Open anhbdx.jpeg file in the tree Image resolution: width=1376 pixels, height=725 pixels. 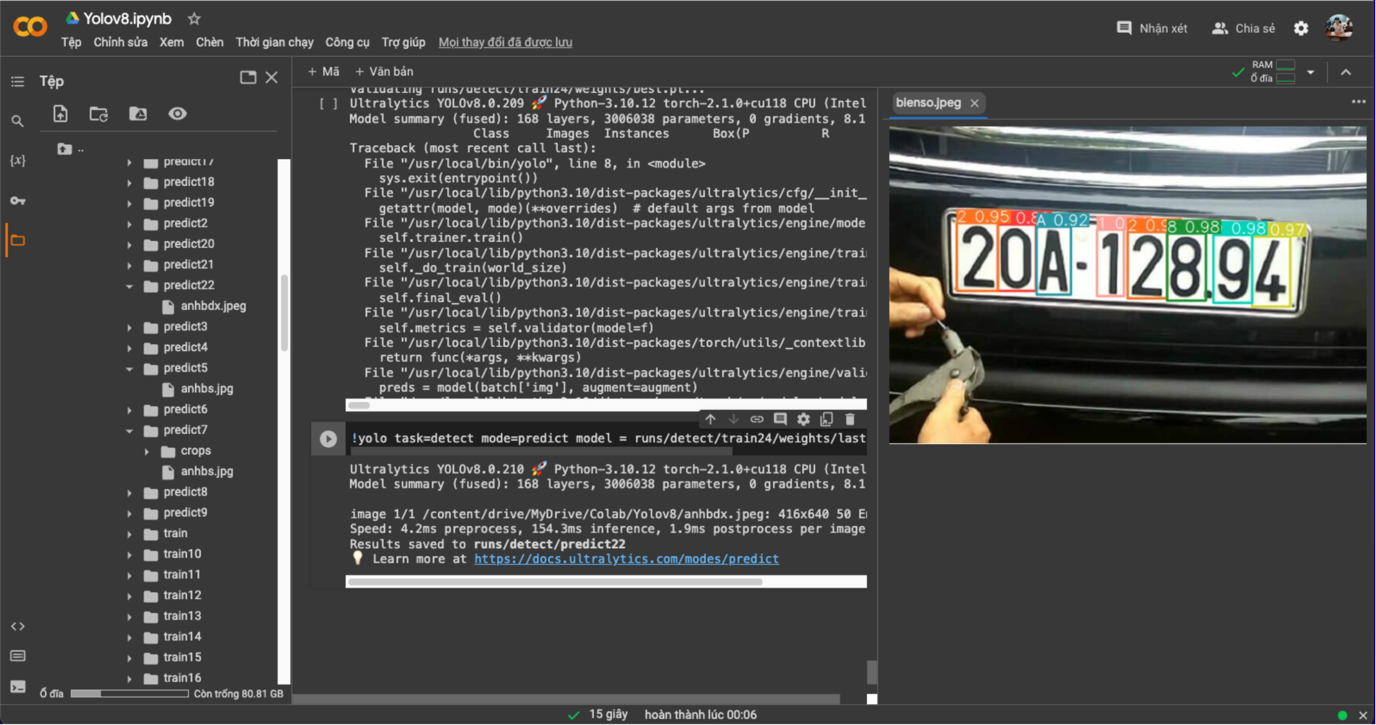click(x=213, y=306)
